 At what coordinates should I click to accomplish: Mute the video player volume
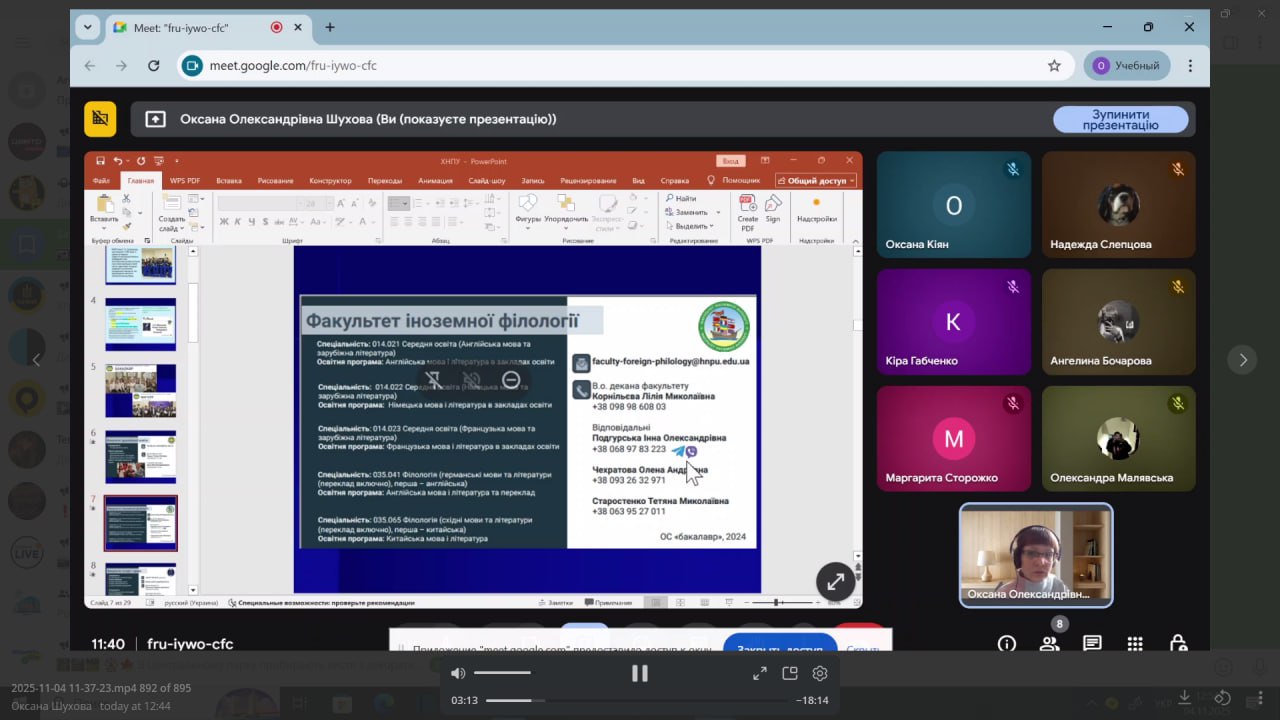click(458, 673)
